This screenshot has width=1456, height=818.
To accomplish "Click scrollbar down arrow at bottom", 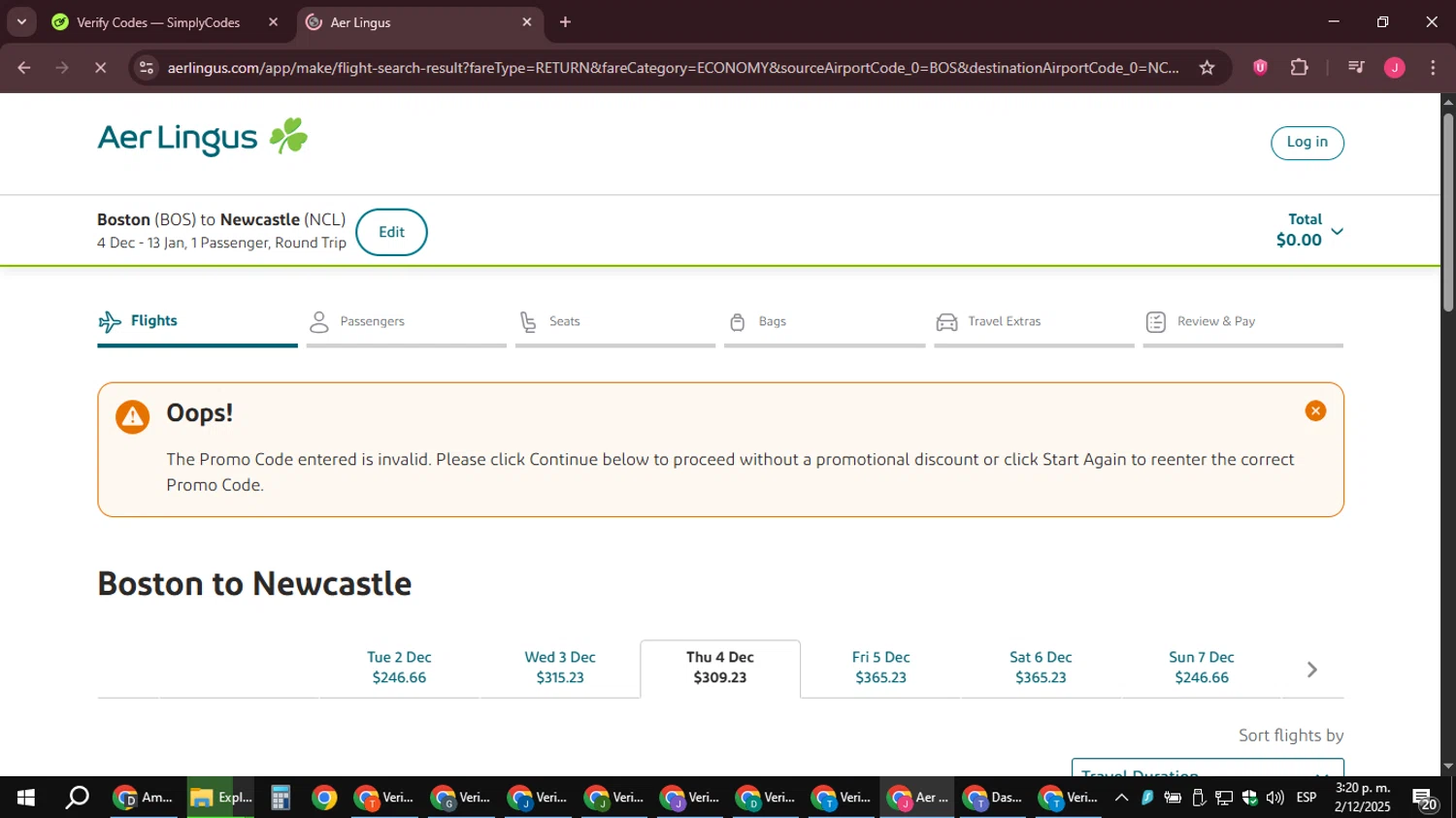I will click(1448, 767).
